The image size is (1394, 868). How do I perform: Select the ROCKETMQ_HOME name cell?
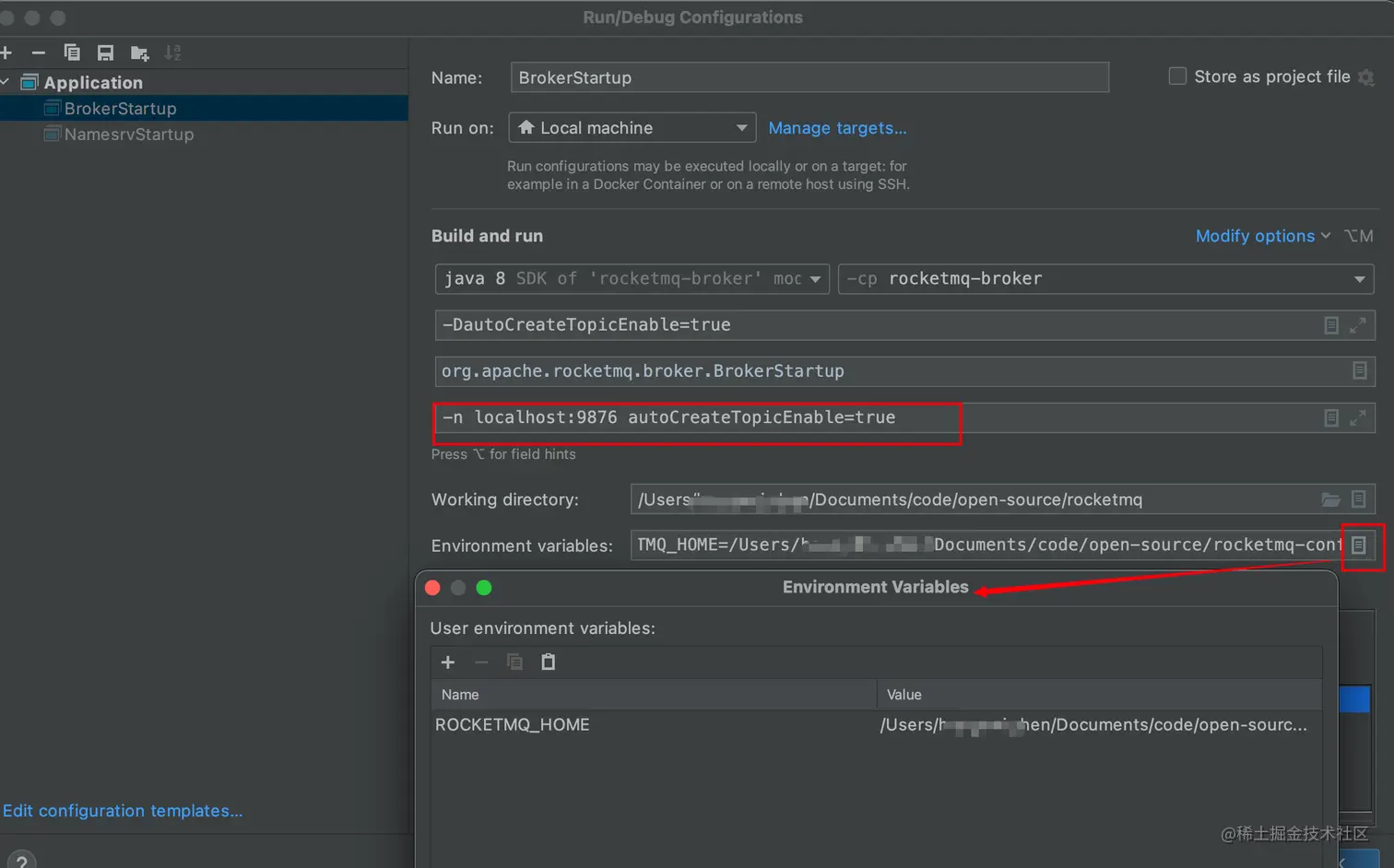tap(654, 725)
